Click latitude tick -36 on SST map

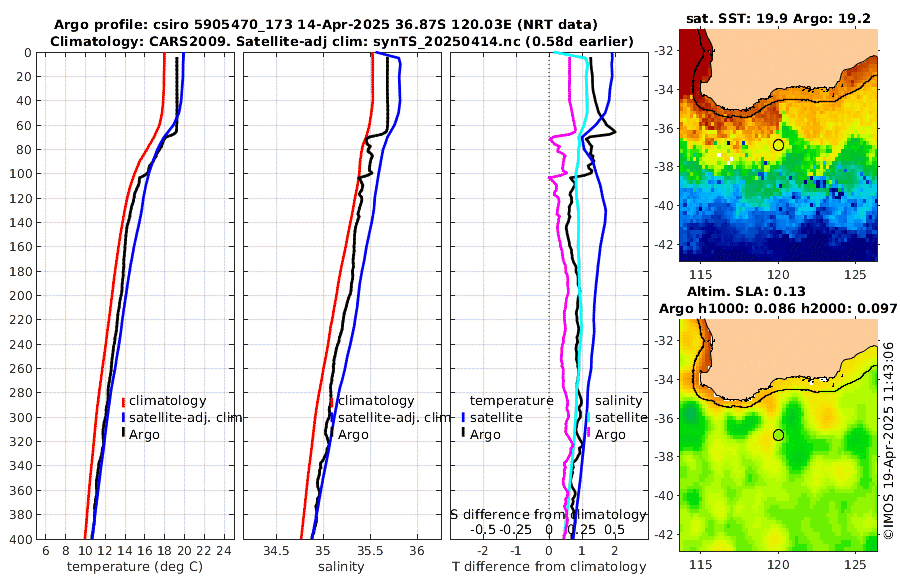point(665,129)
